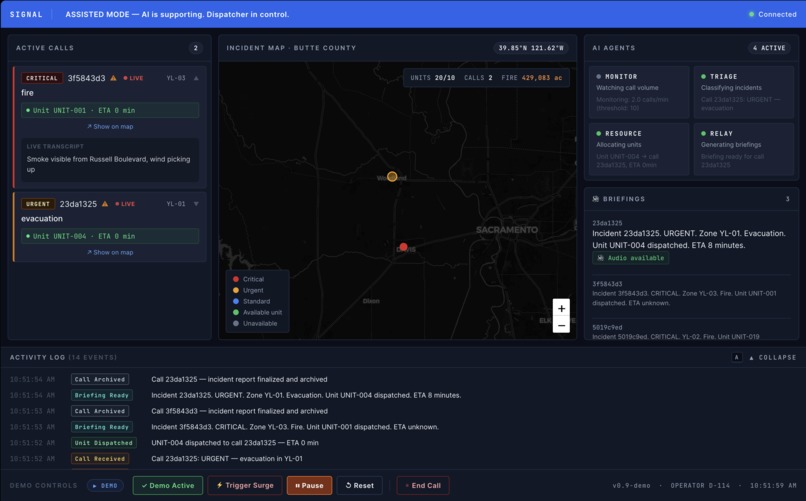Click the End Call button

click(423, 486)
